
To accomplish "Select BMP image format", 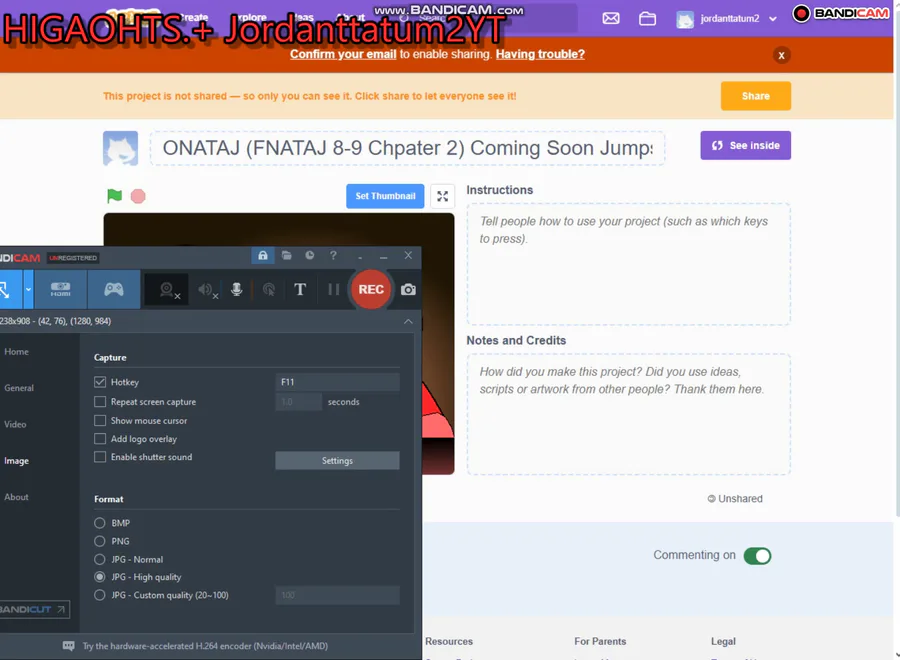I will point(100,523).
